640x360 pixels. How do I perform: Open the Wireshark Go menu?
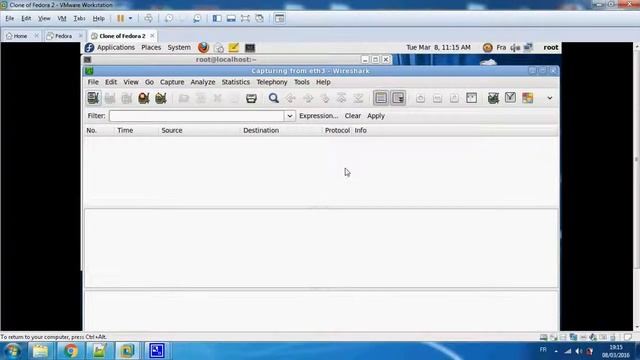(x=149, y=82)
